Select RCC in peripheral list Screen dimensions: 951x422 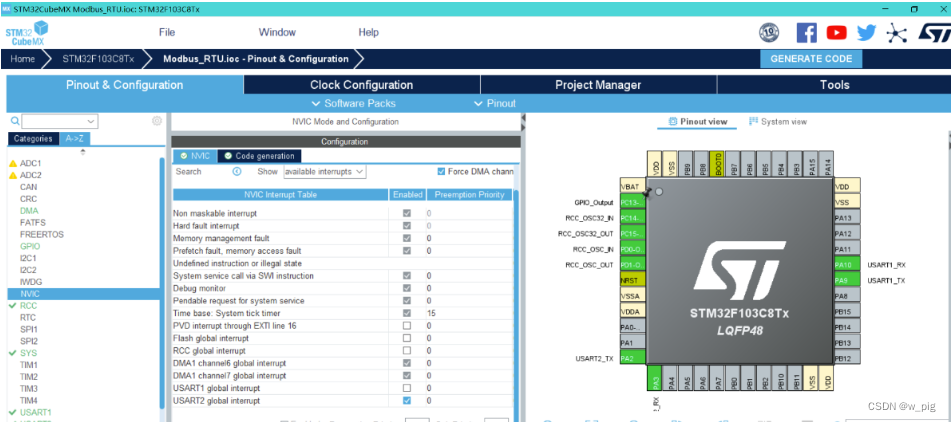click(29, 306)
